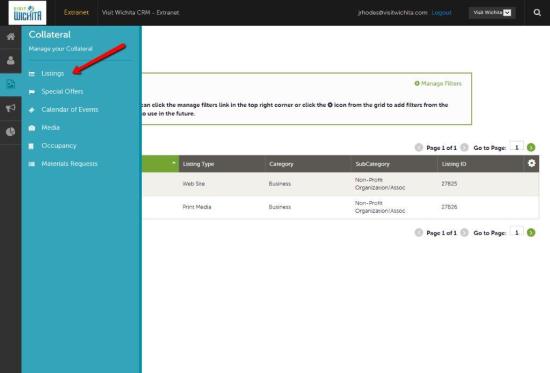Go to next page in bottom pager

click(464, 232)
